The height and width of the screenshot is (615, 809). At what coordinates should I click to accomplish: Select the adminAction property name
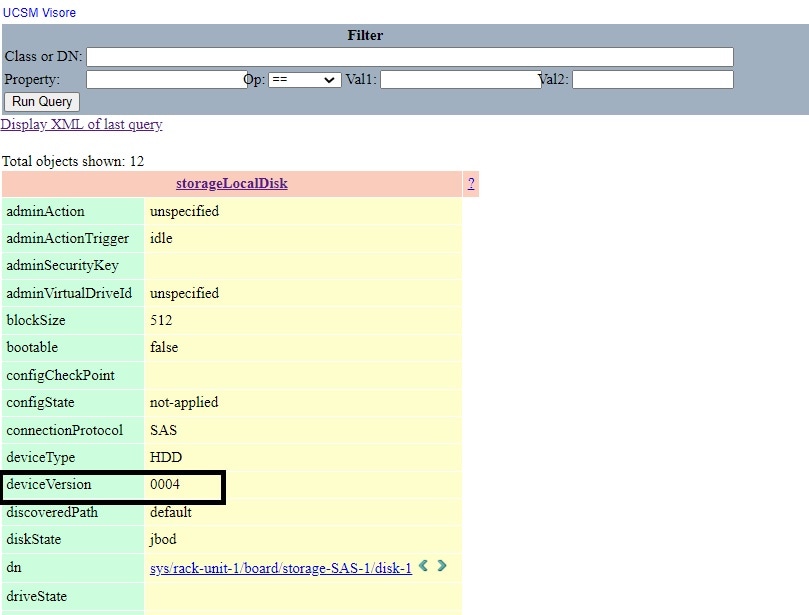coord(45,211)
